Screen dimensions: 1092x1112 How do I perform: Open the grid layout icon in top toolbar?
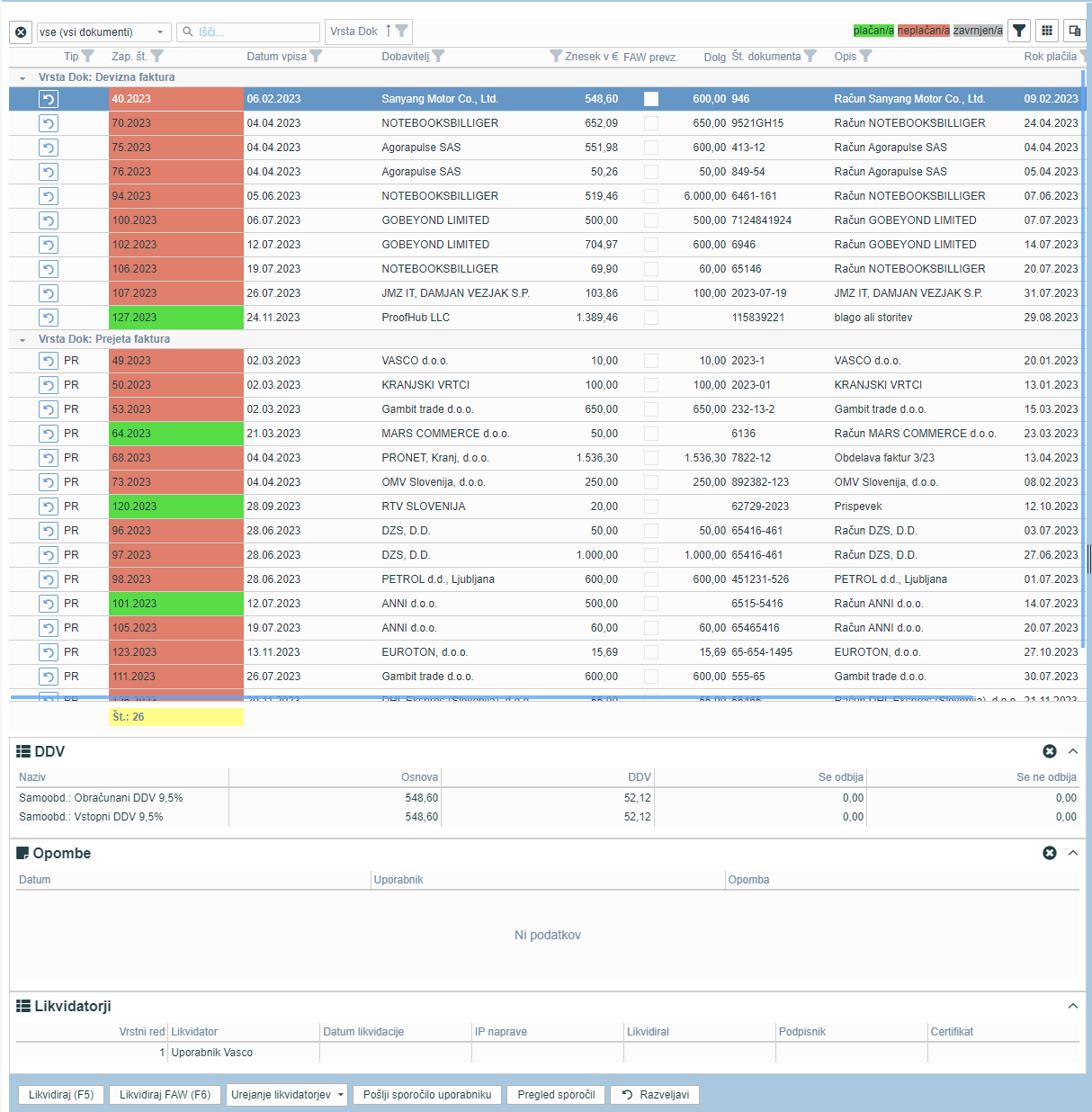[x=1047, y=31]
